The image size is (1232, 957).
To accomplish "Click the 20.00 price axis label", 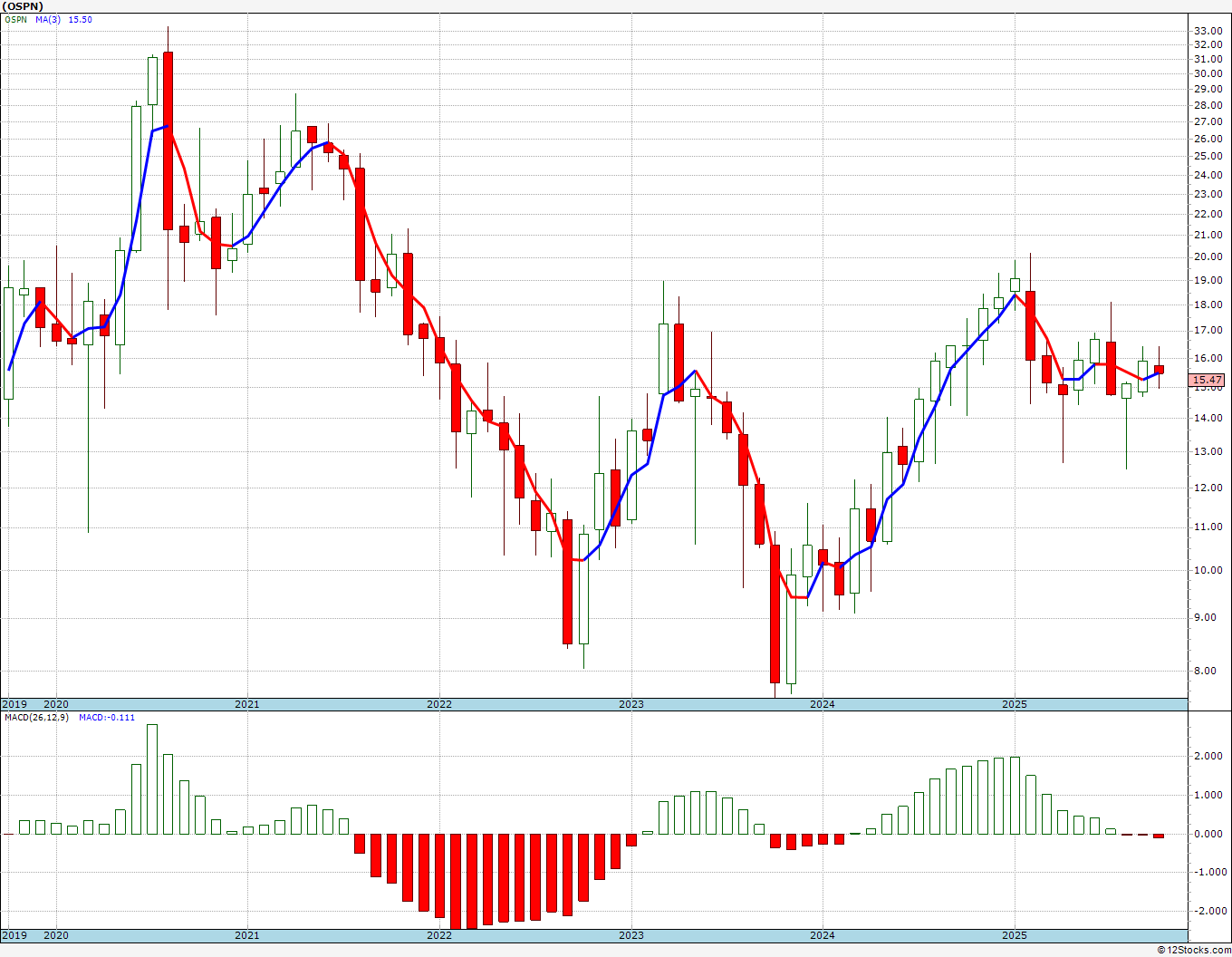I will [x=1208, y=257].
